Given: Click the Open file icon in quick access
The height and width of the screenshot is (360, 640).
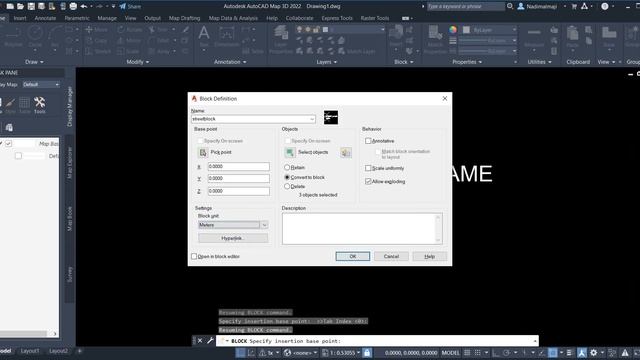Looking at the screenshot, I should click(x=20, y=7).
